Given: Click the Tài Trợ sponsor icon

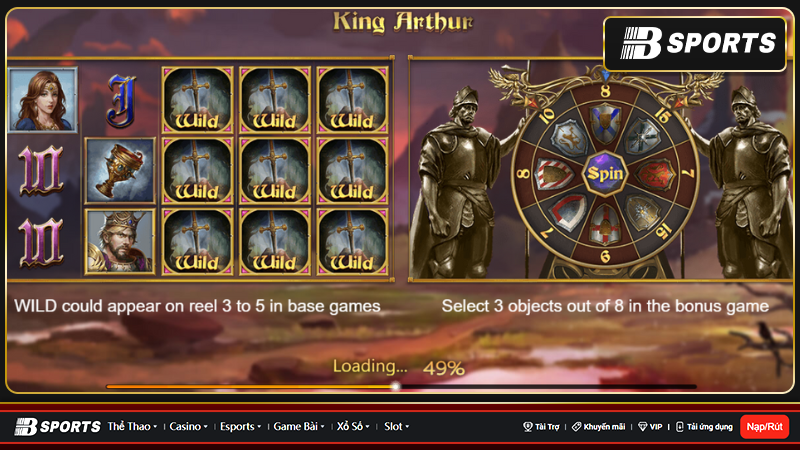Looking at the screenshot, I should click(x=528, y=427).
